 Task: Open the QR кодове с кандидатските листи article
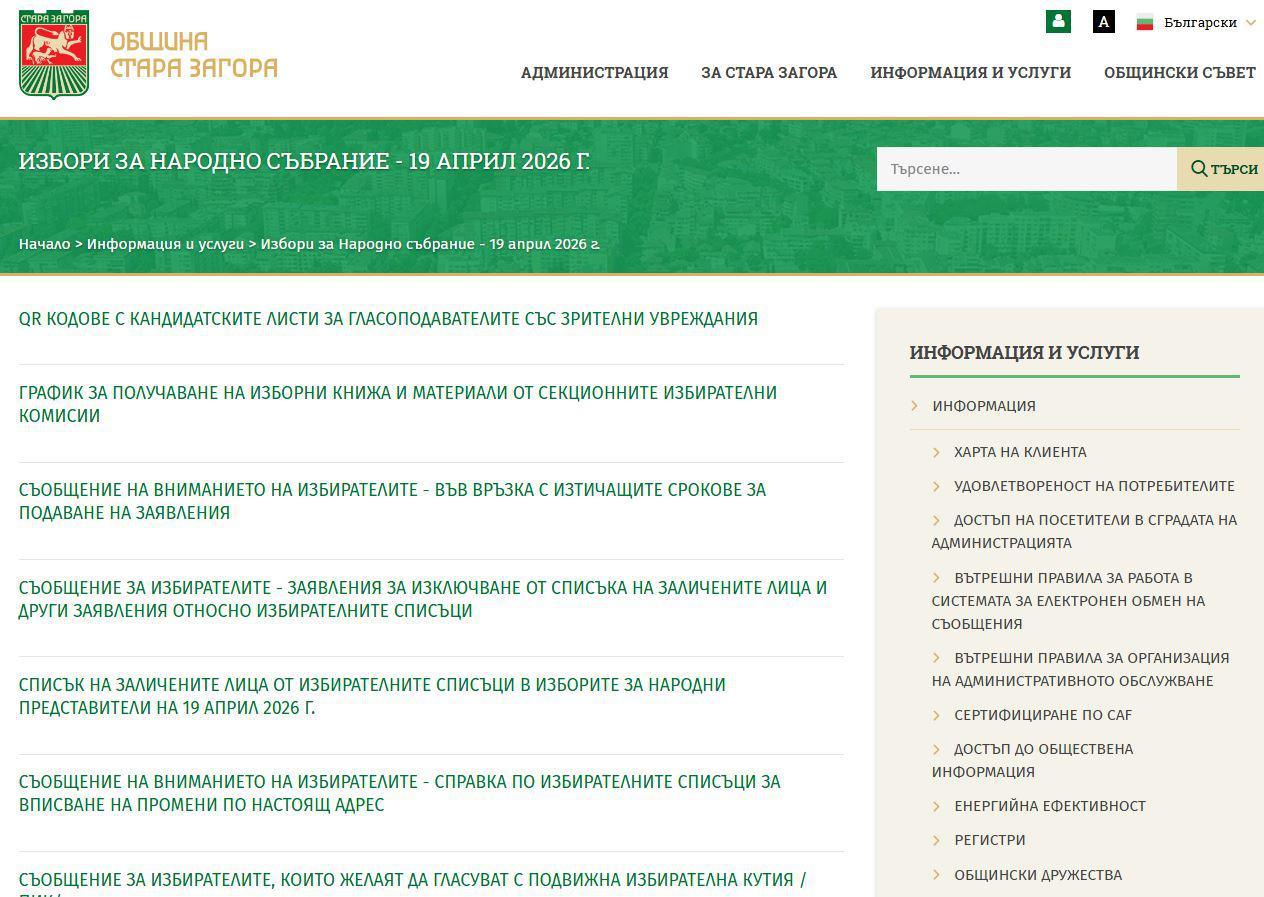(x=389, y=318)
